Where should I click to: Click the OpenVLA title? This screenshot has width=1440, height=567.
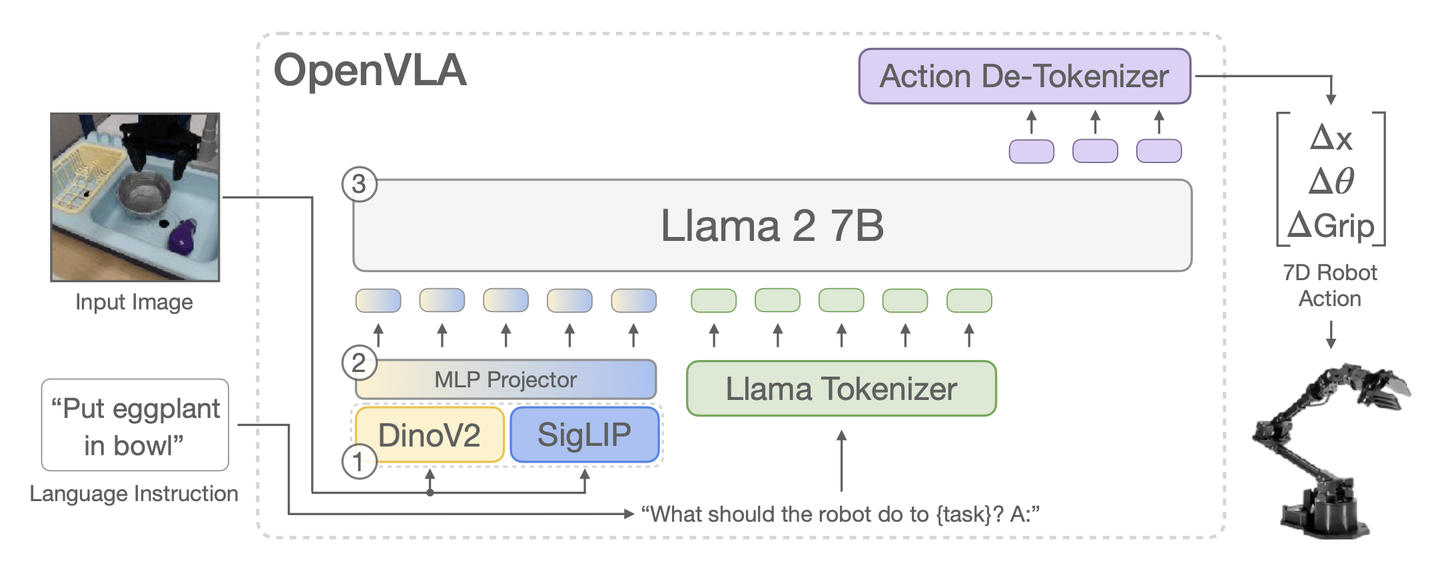coord(370,72)
